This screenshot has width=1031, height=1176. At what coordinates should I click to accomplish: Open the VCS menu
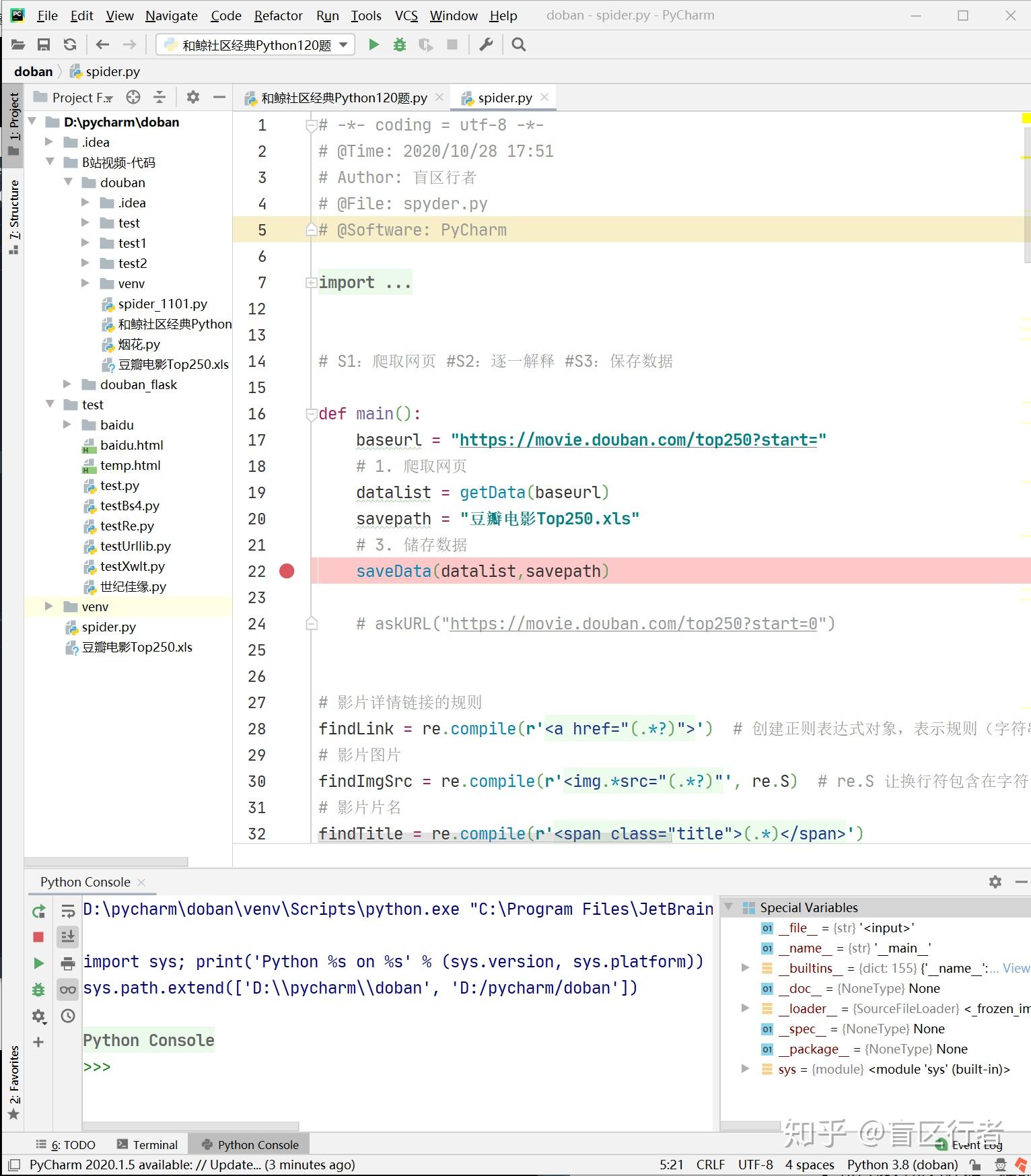[406, 15]
